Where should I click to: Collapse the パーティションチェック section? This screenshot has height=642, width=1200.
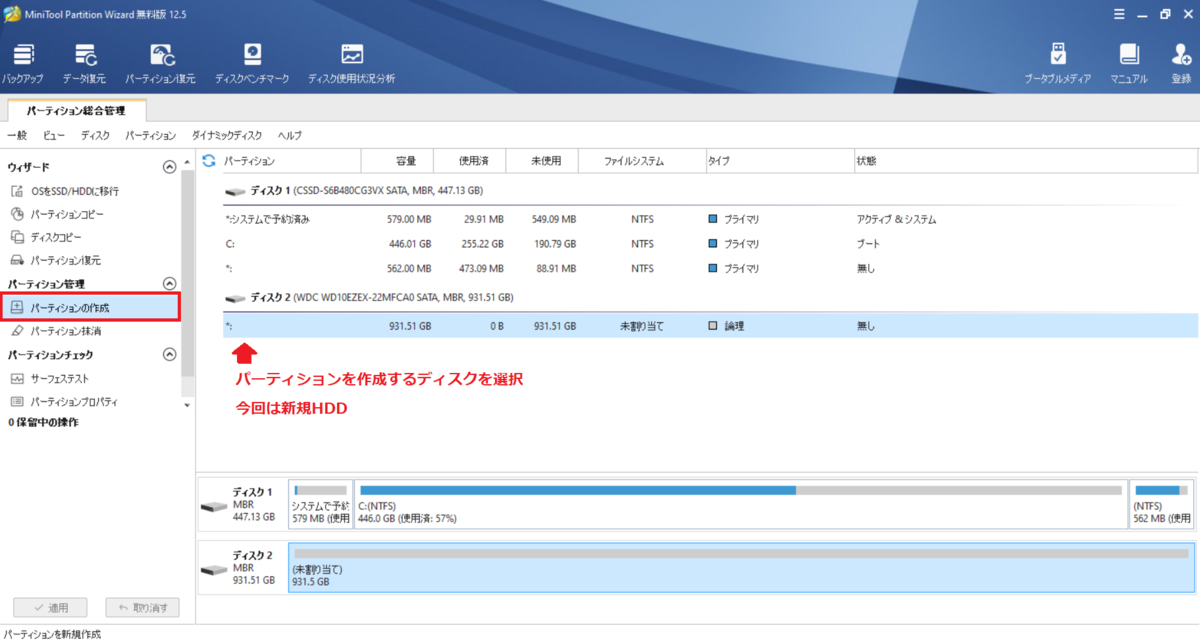coord(169,355)
